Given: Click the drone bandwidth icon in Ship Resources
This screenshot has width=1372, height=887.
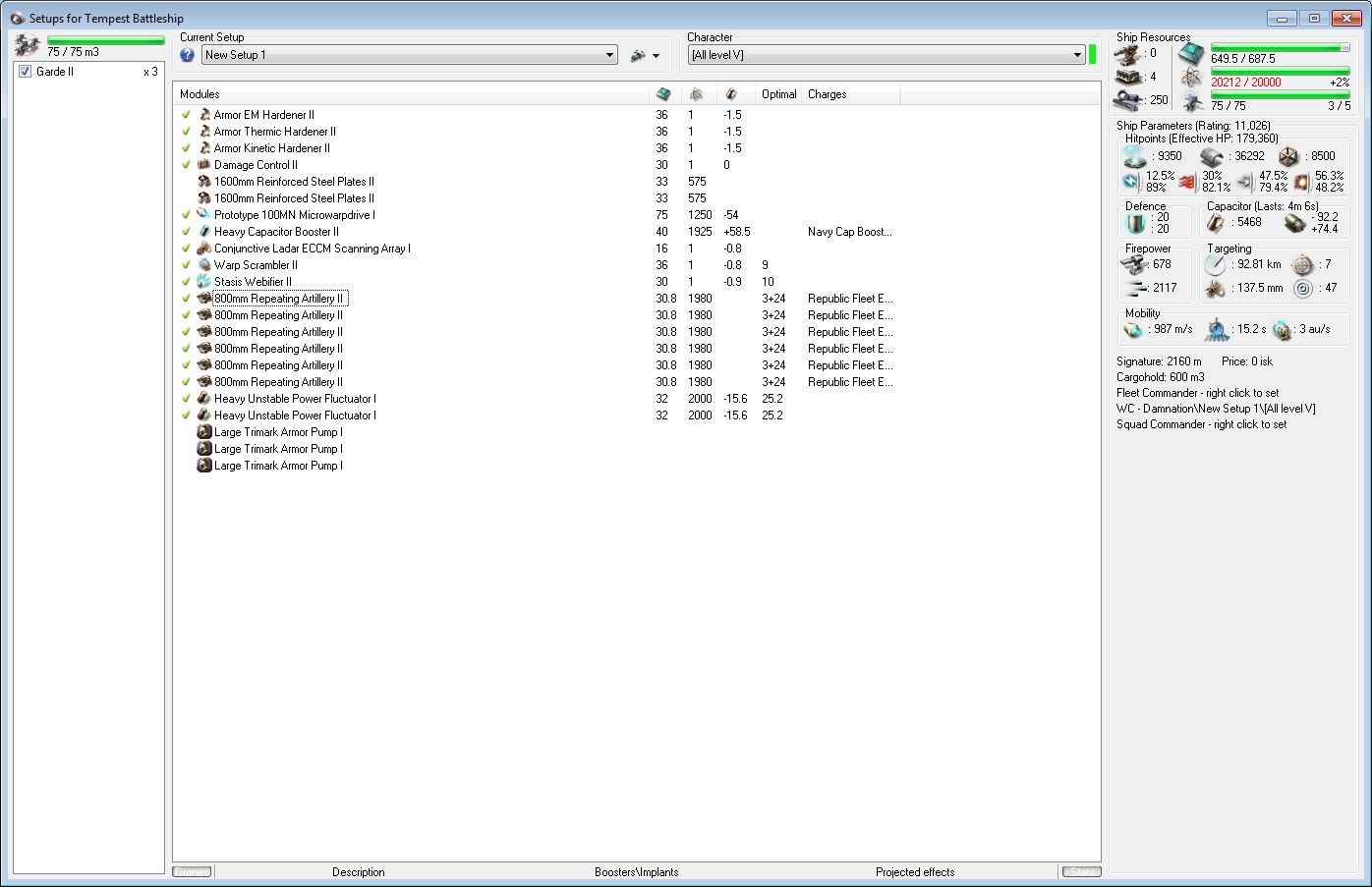Looking at the screenshot, I should (x=1191, y=101).
